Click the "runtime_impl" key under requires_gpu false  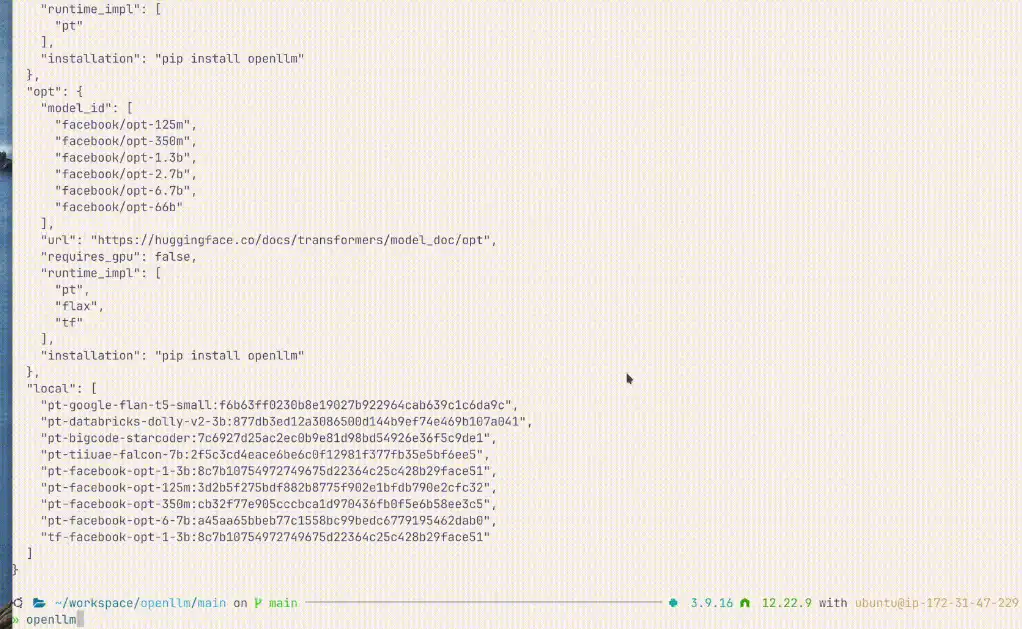95,273
